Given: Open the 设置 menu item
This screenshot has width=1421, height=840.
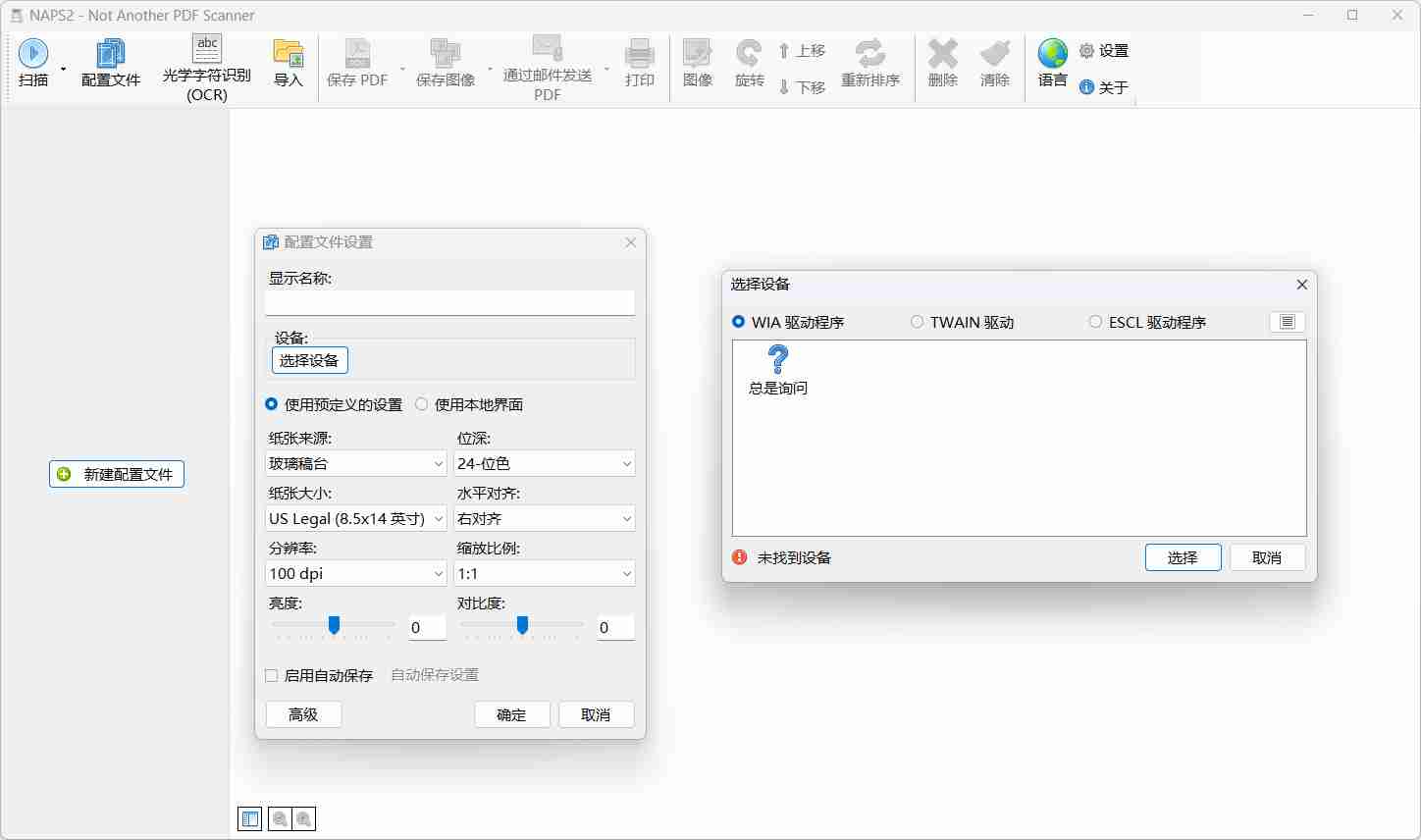Looking at the screenshot, I should [x=1103, y=50].
